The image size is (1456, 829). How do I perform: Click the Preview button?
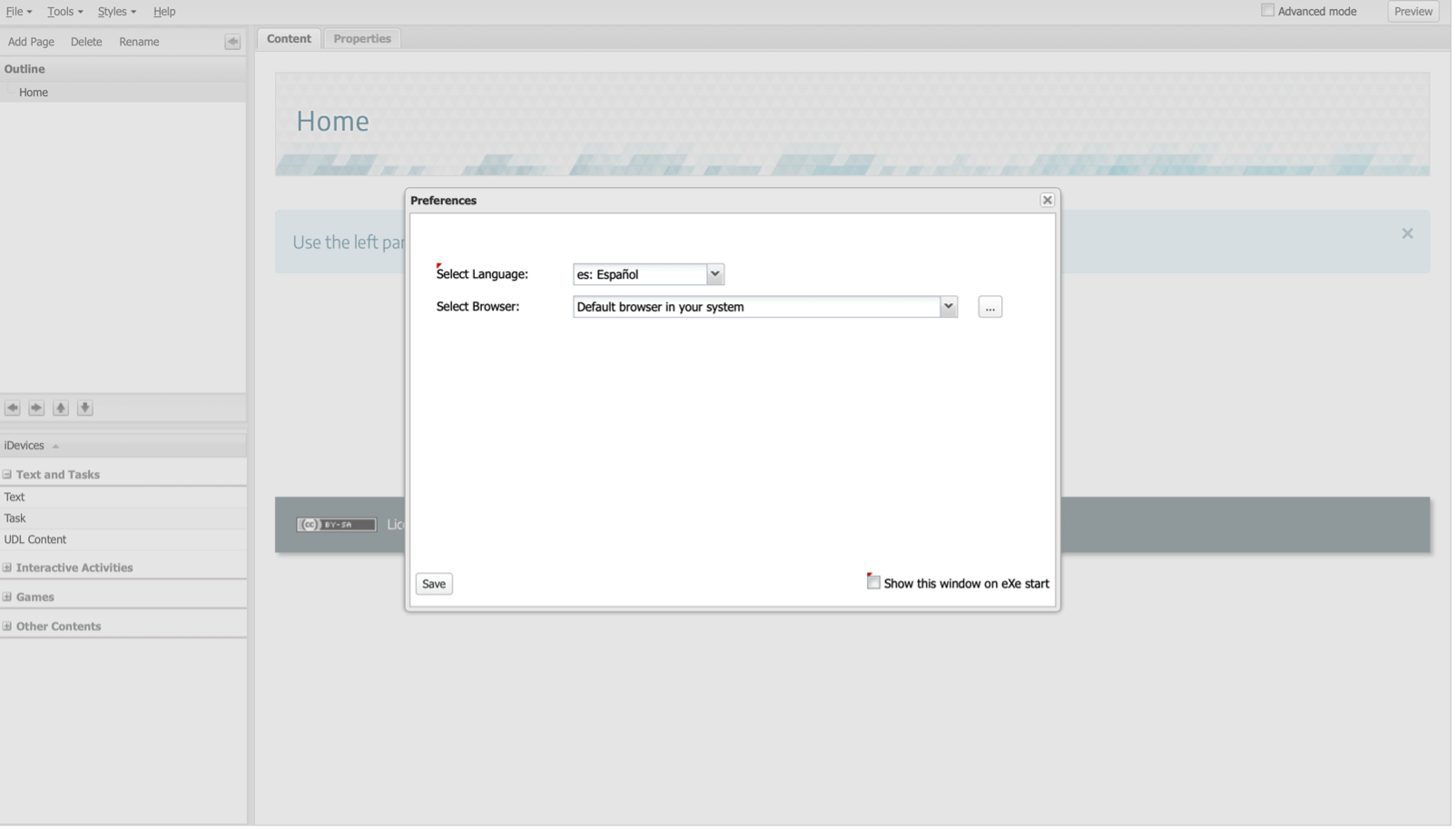(x=1412, y=12)
